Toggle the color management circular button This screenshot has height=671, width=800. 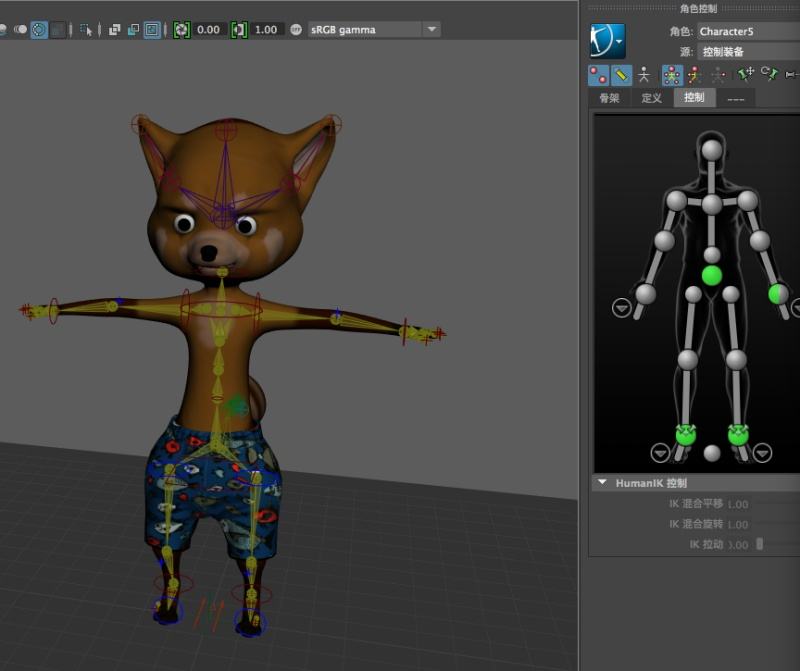(296, 30)
